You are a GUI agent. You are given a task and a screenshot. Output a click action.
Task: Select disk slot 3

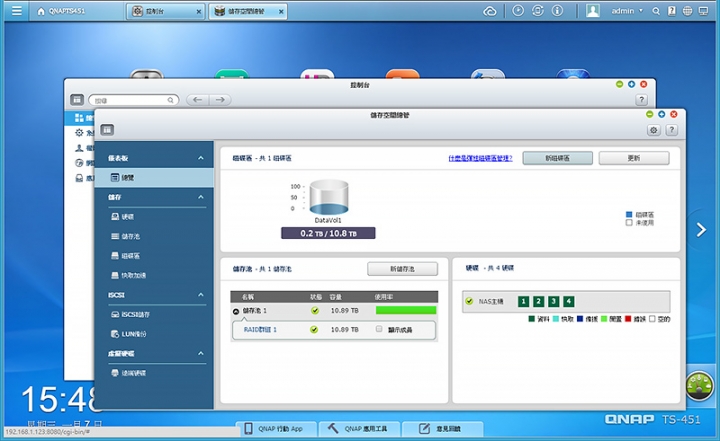[x=553, y=301]
